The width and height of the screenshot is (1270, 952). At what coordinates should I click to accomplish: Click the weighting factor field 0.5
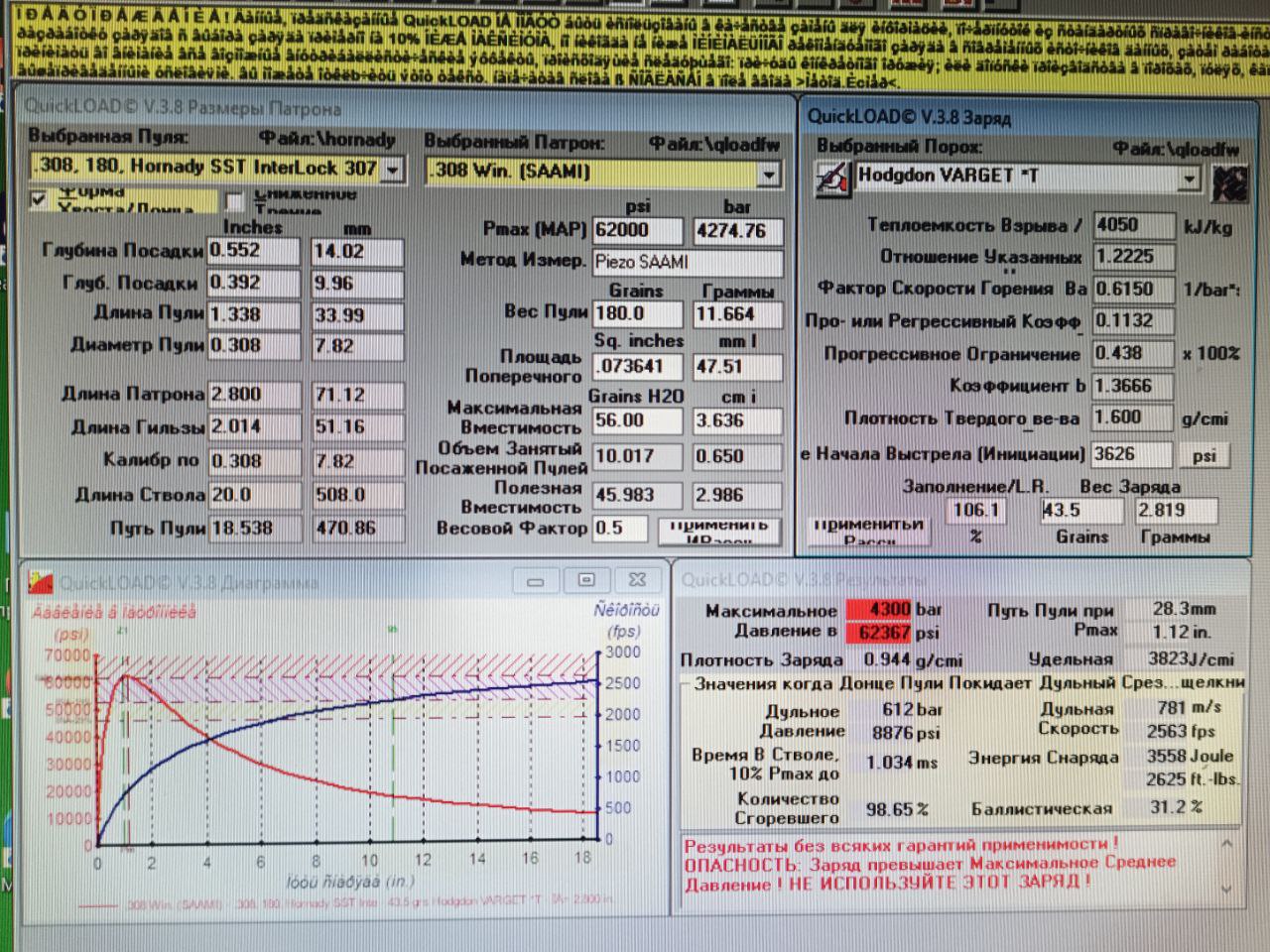(x=620, y=529)
